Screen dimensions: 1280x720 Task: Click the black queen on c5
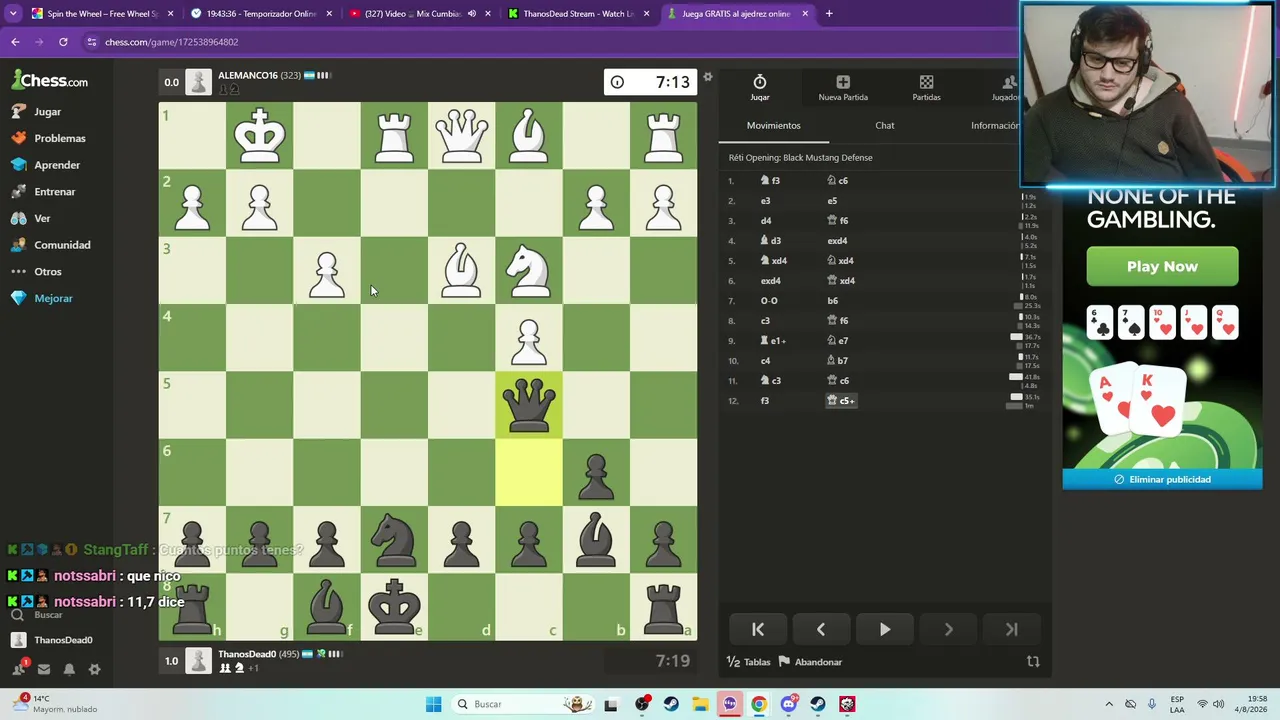529,405
